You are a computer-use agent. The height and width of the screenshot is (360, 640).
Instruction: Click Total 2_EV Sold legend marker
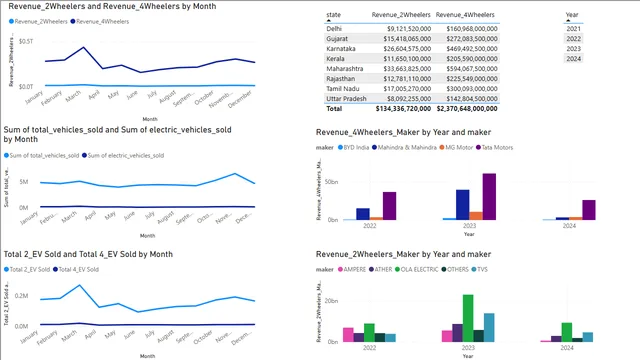click(x=6, y=269)
